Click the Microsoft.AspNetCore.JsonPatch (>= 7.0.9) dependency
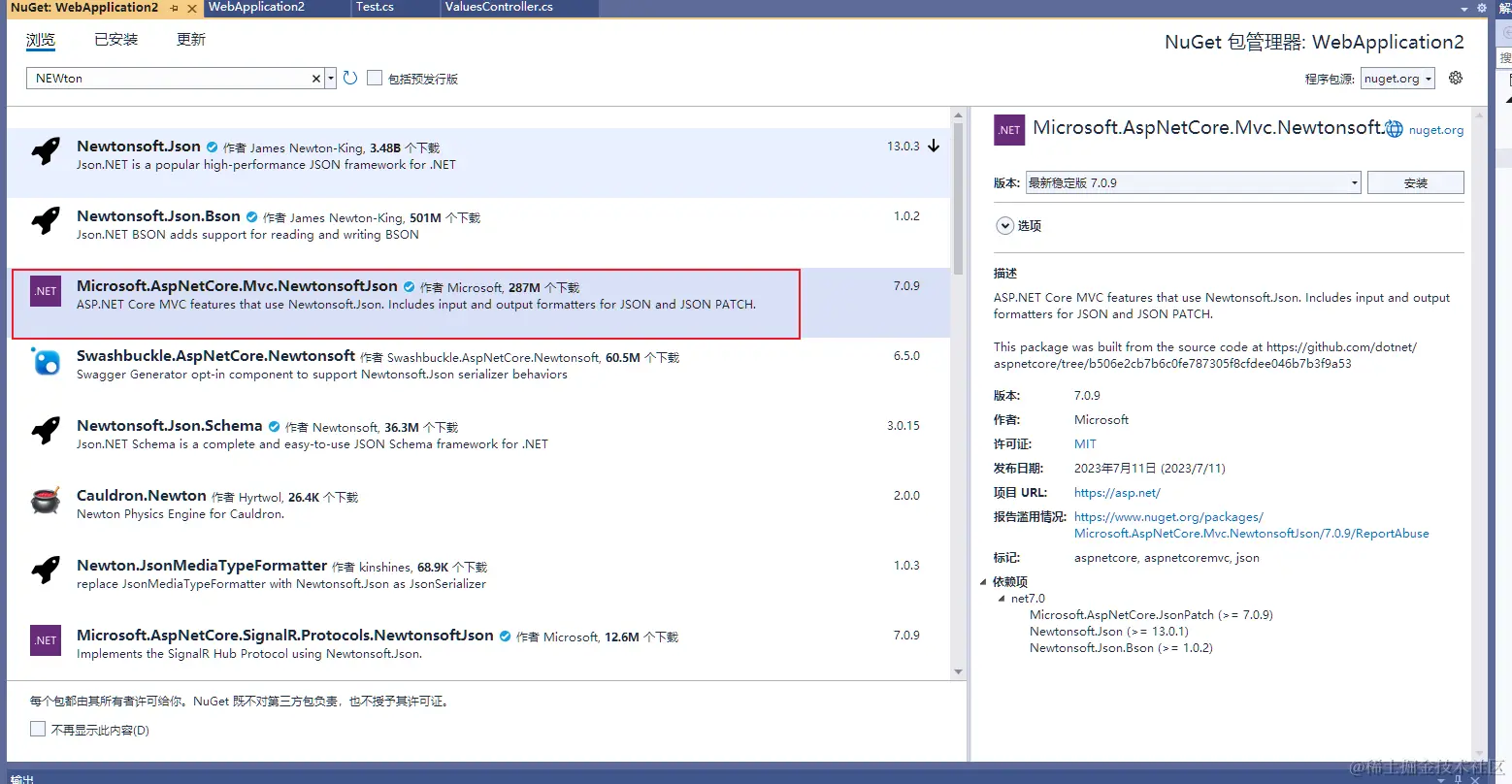 click(x=1151, y=615)
